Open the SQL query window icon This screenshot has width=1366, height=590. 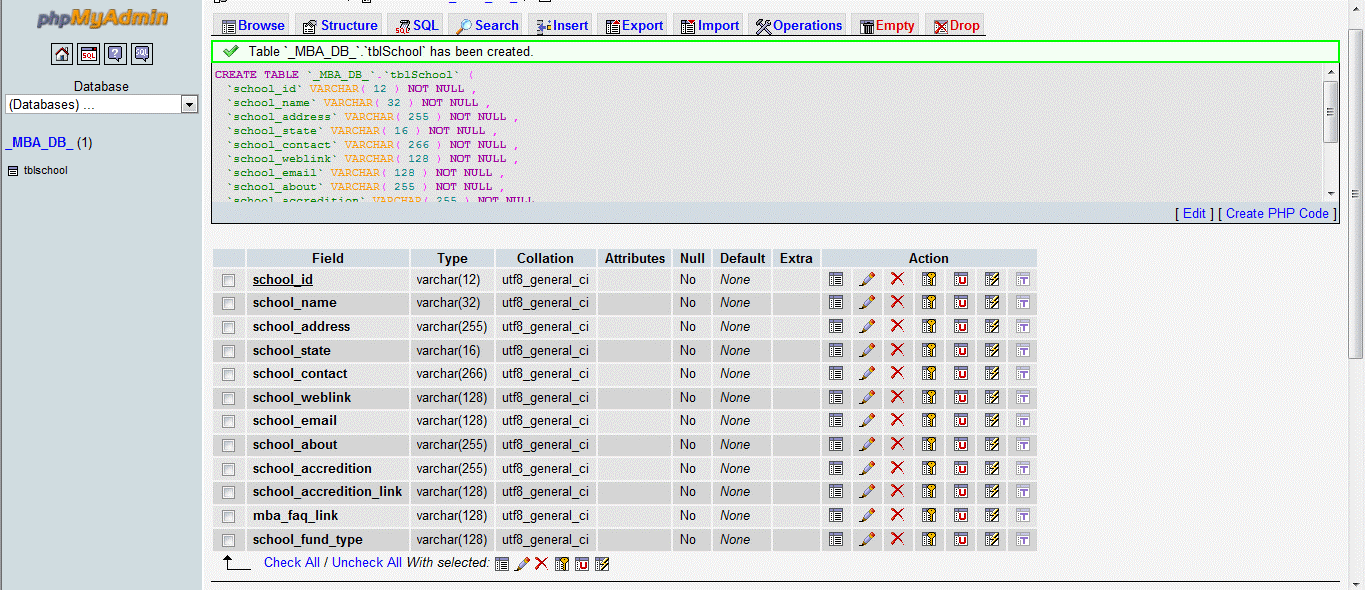coord(89,54)
